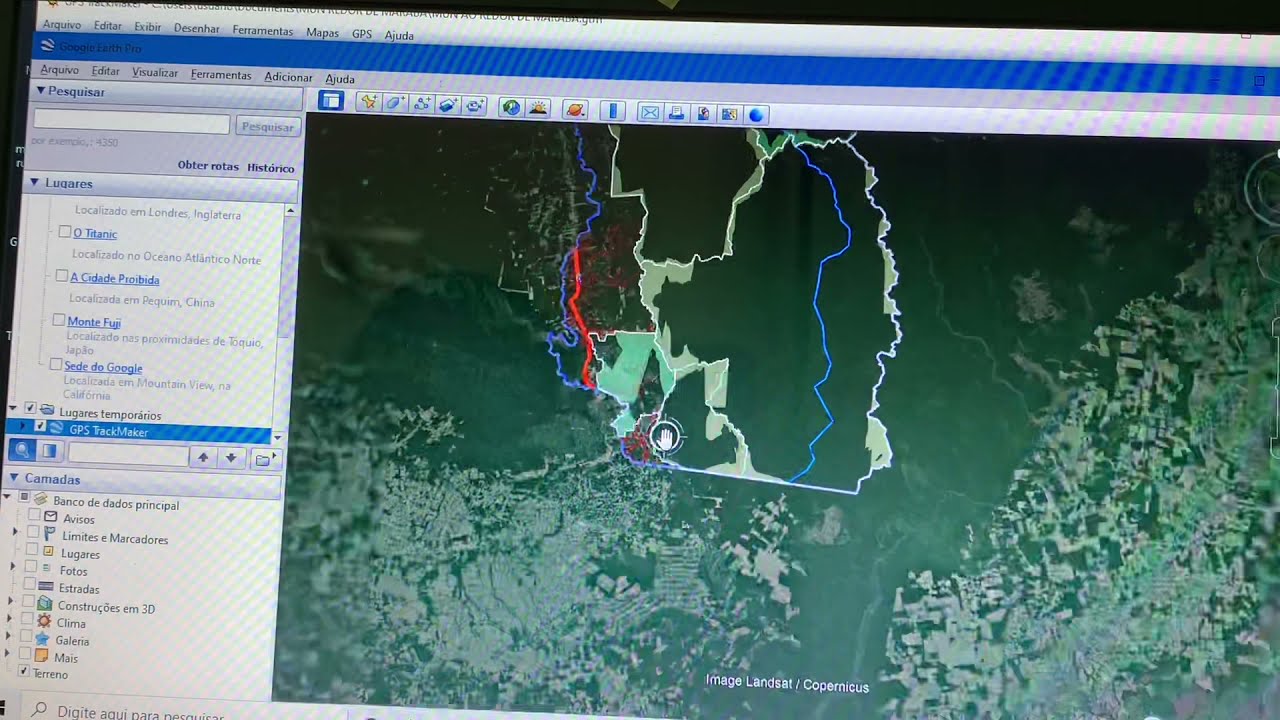This screenshot has width=1280, height=720.
Task: Expand the GPS TrackMaker tree node
Action: (22, 426)
